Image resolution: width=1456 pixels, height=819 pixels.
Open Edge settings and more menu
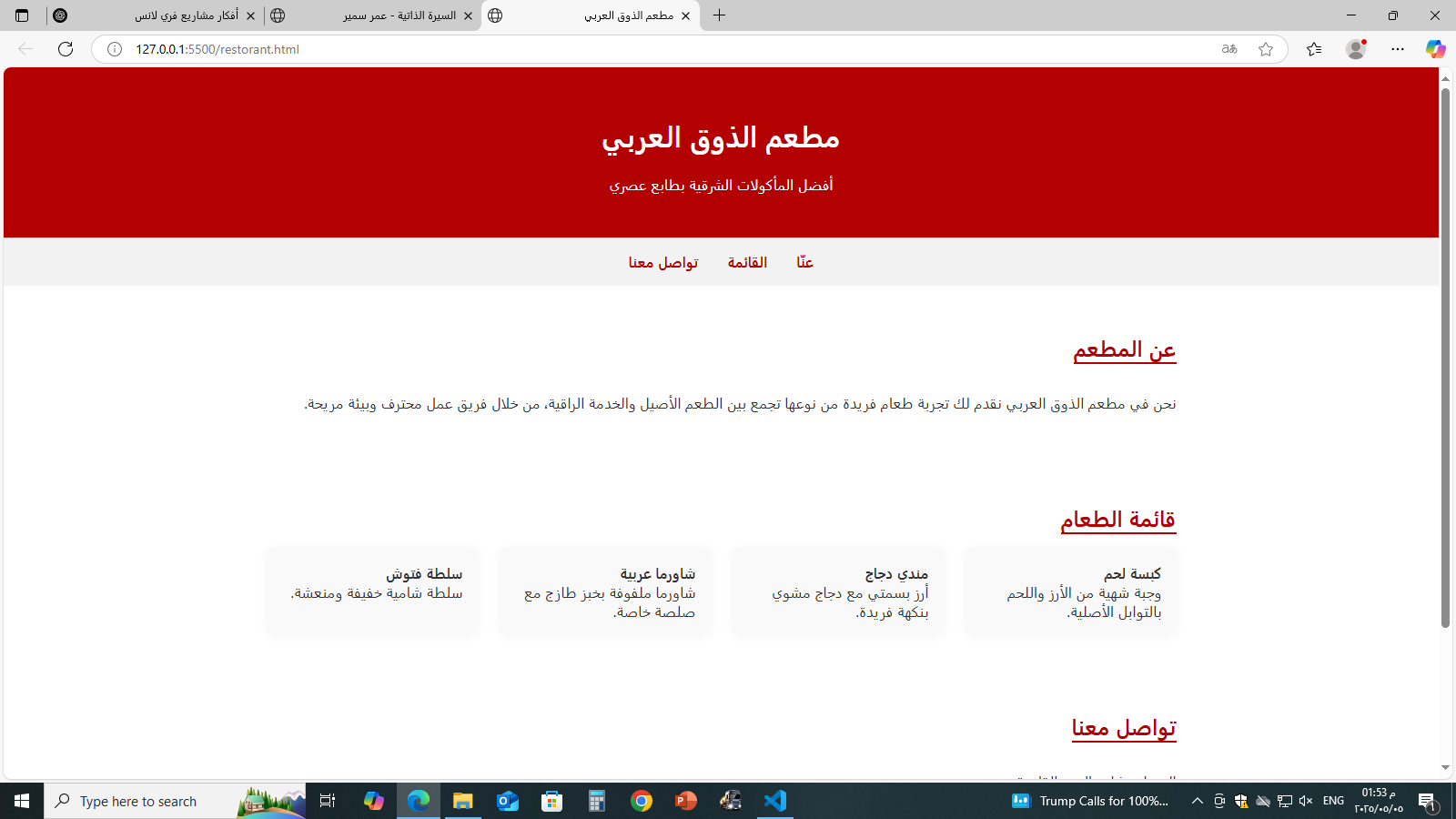(x=1398, y=49)
